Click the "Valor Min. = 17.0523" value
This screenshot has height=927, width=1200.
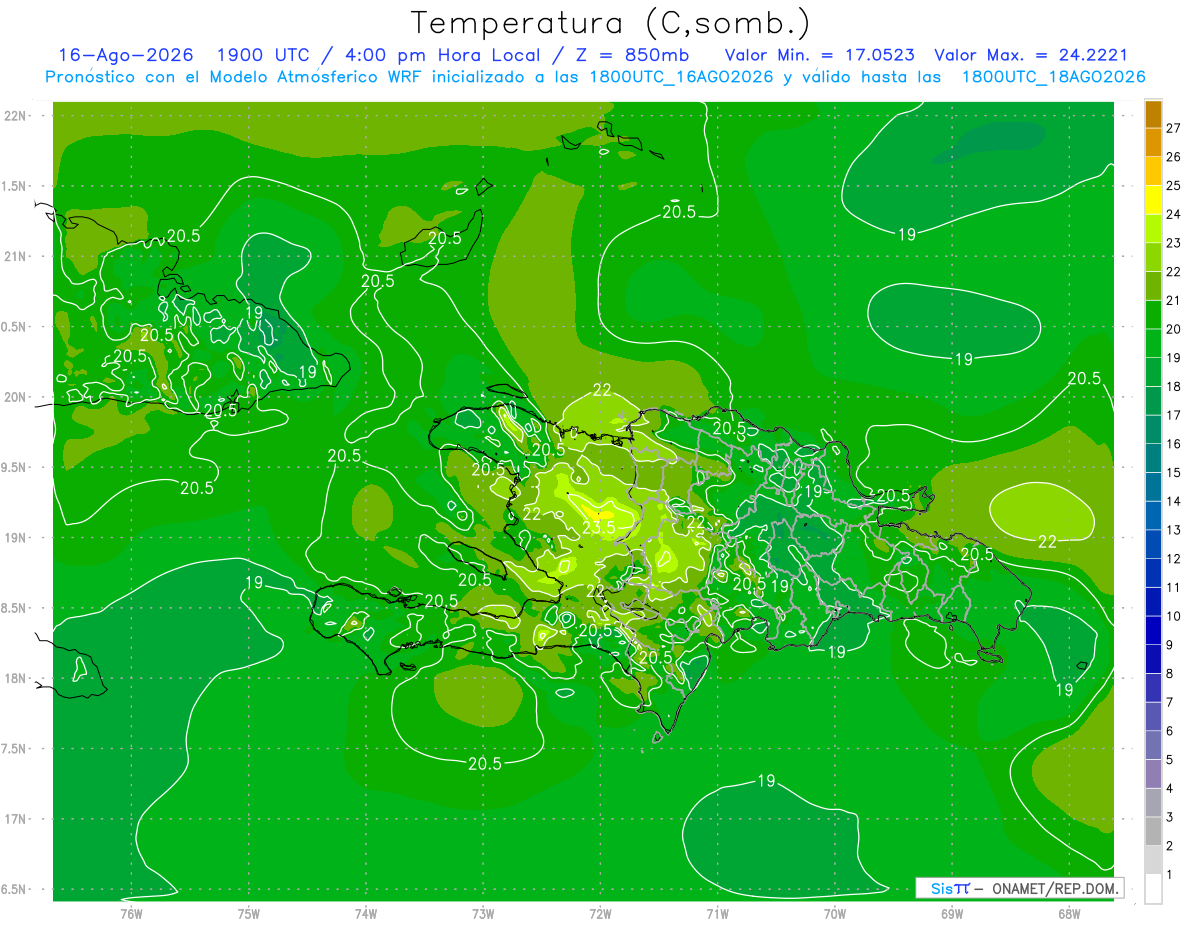coord(819,55)
